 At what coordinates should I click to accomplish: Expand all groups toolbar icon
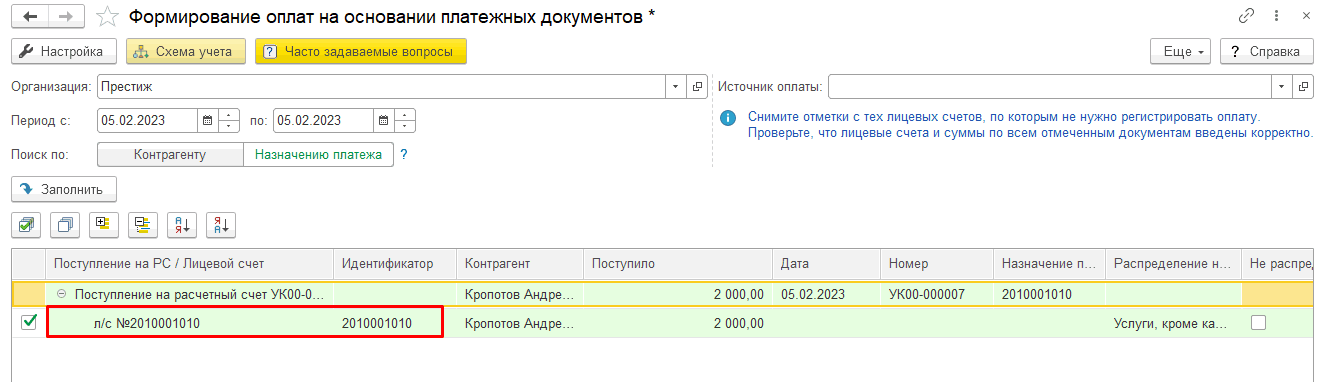[x=104, y=225]
